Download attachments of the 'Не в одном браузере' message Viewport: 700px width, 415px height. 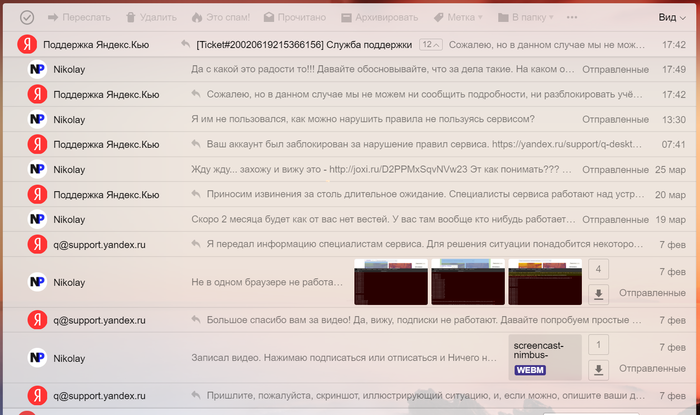coord(598,295)
